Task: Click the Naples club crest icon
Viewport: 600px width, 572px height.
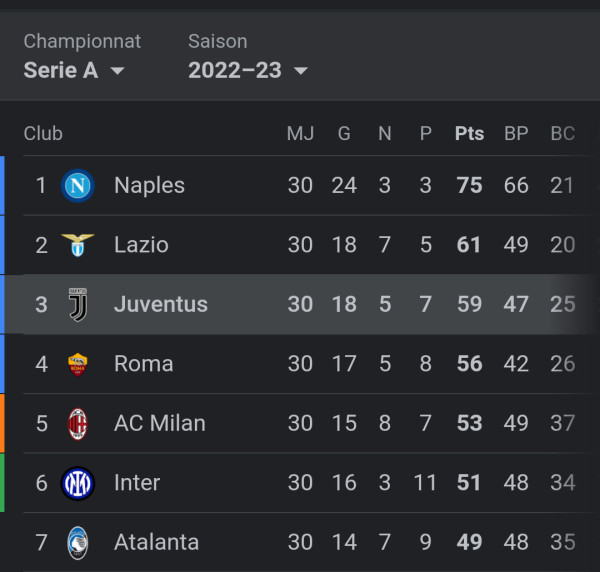Action: point(78,185)
